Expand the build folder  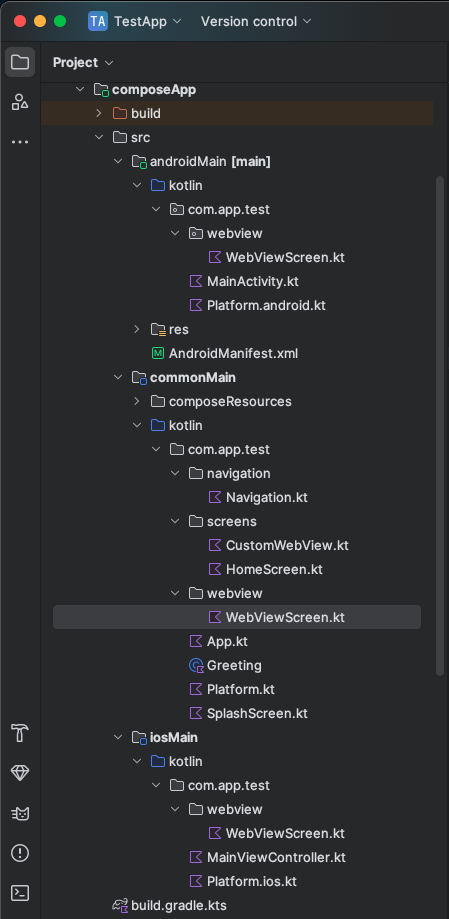(99, 113)
